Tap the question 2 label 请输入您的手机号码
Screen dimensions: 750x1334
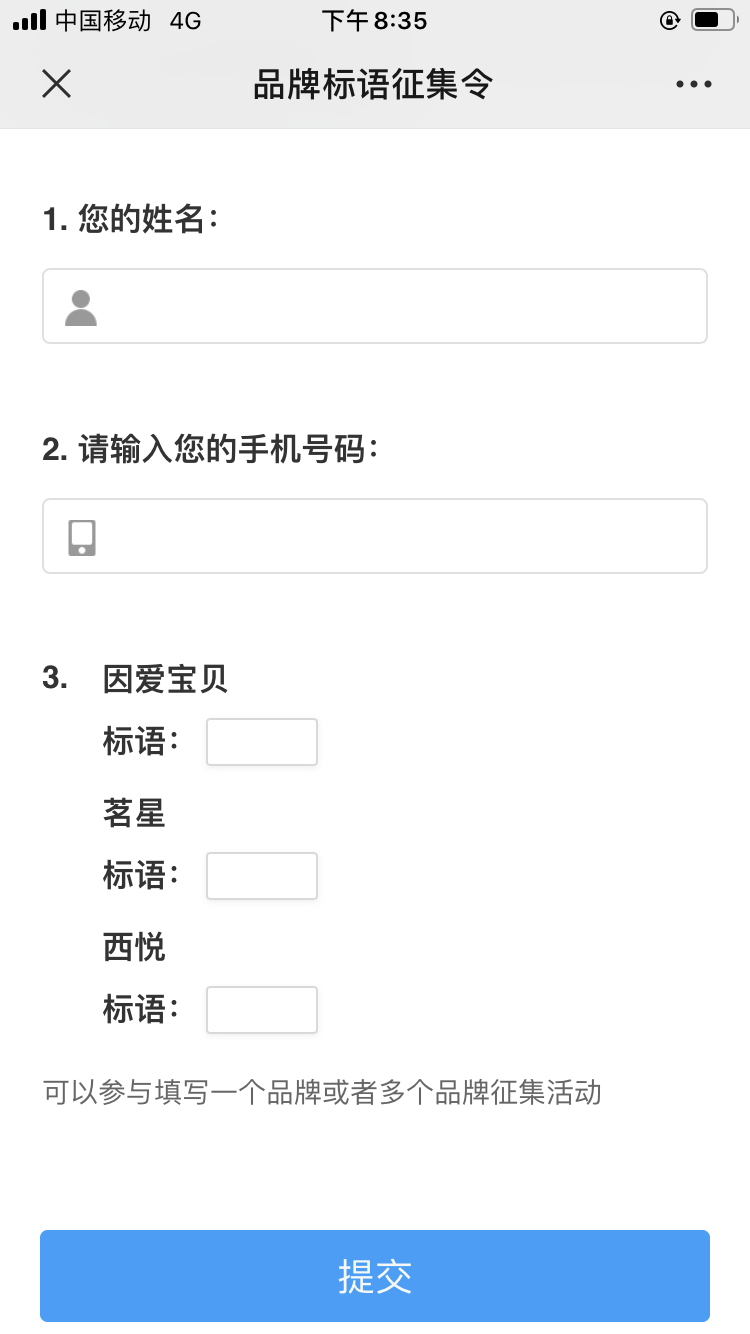(x=211, y=449)
